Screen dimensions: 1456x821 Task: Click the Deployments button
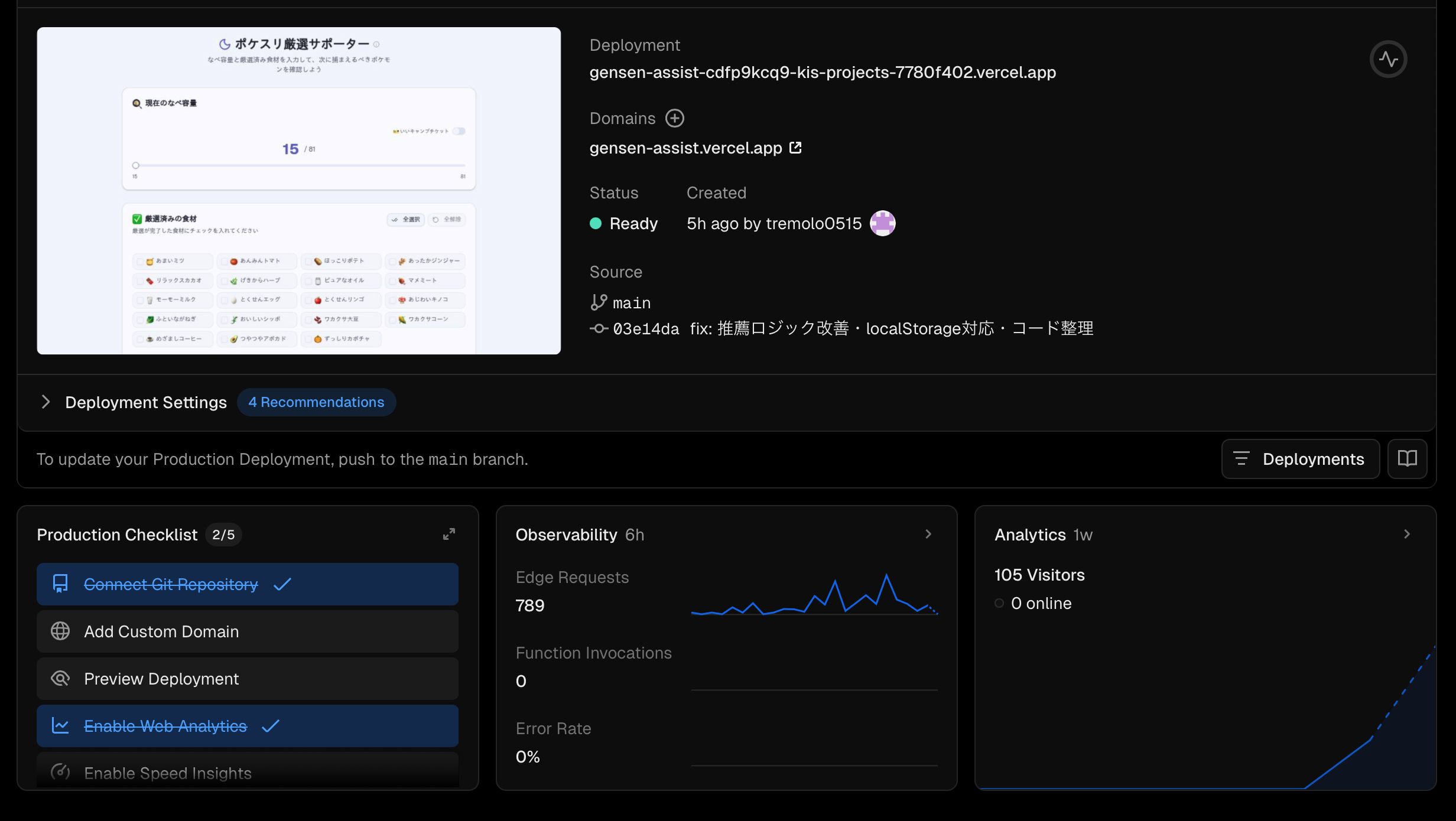[x=1300, y=458]
